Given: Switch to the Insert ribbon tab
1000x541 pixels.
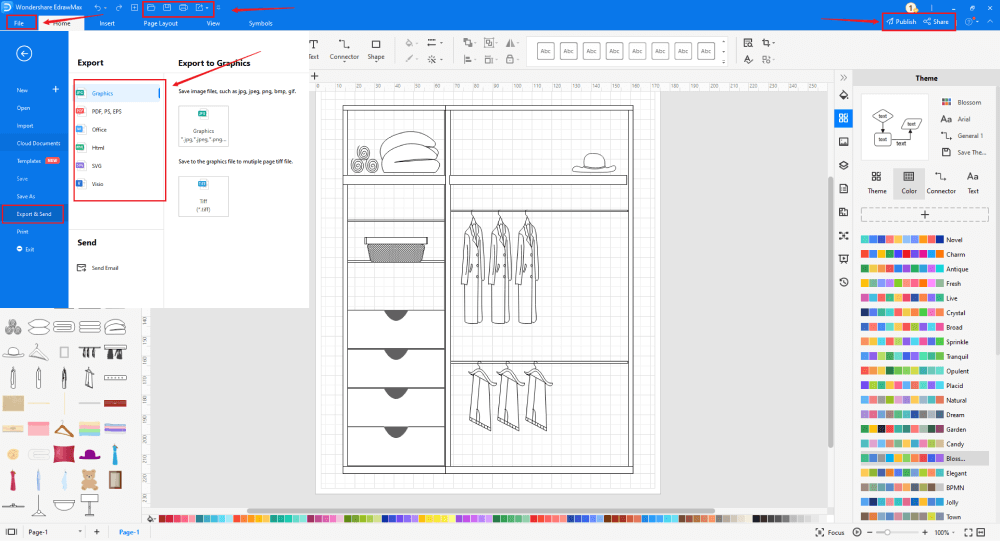Looking at the screenshot, I should click(107, 22).
